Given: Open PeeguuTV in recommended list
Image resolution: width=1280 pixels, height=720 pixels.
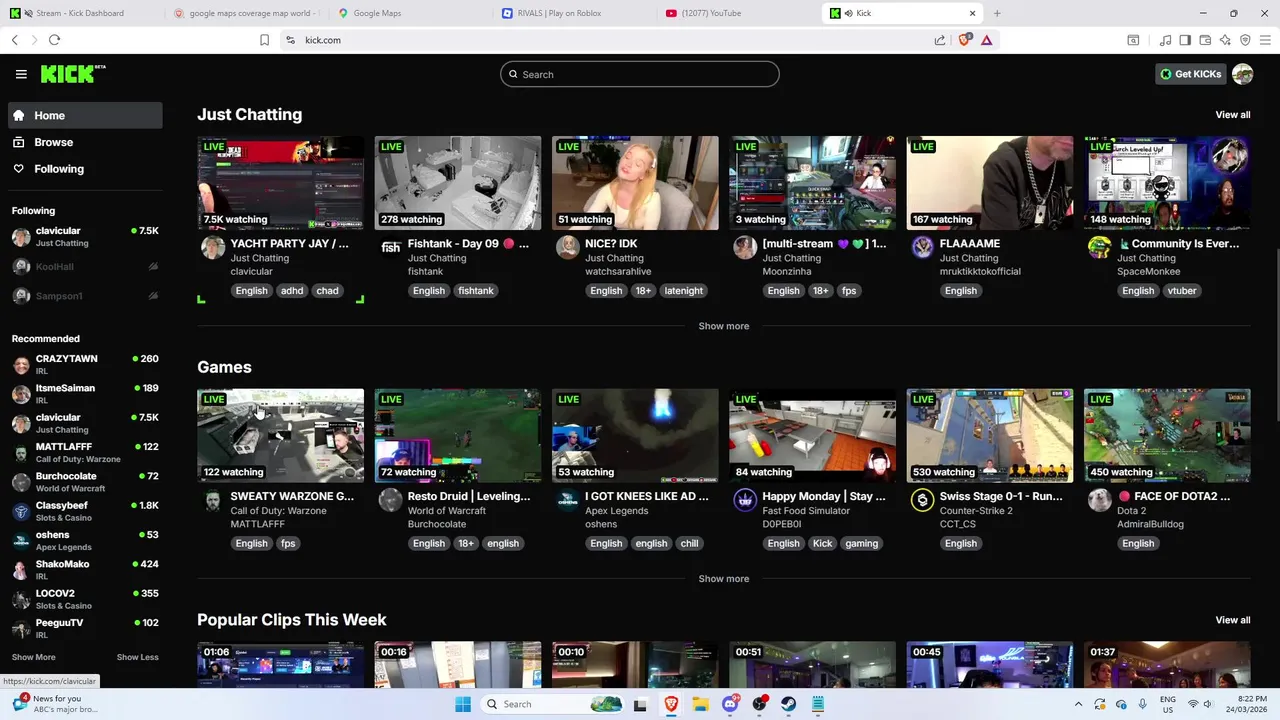Looking at the screenshot, I should pyautogui.click(x=85, y=628).
